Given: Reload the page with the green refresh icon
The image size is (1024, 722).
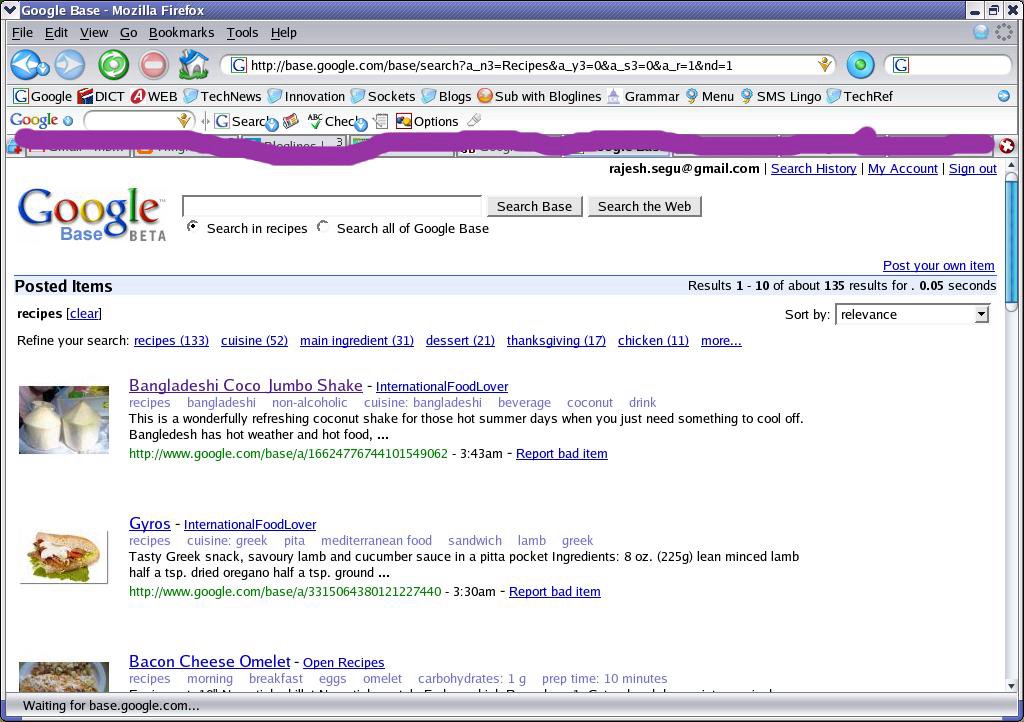Looking at the screenshot, I should tap(114, 65).
